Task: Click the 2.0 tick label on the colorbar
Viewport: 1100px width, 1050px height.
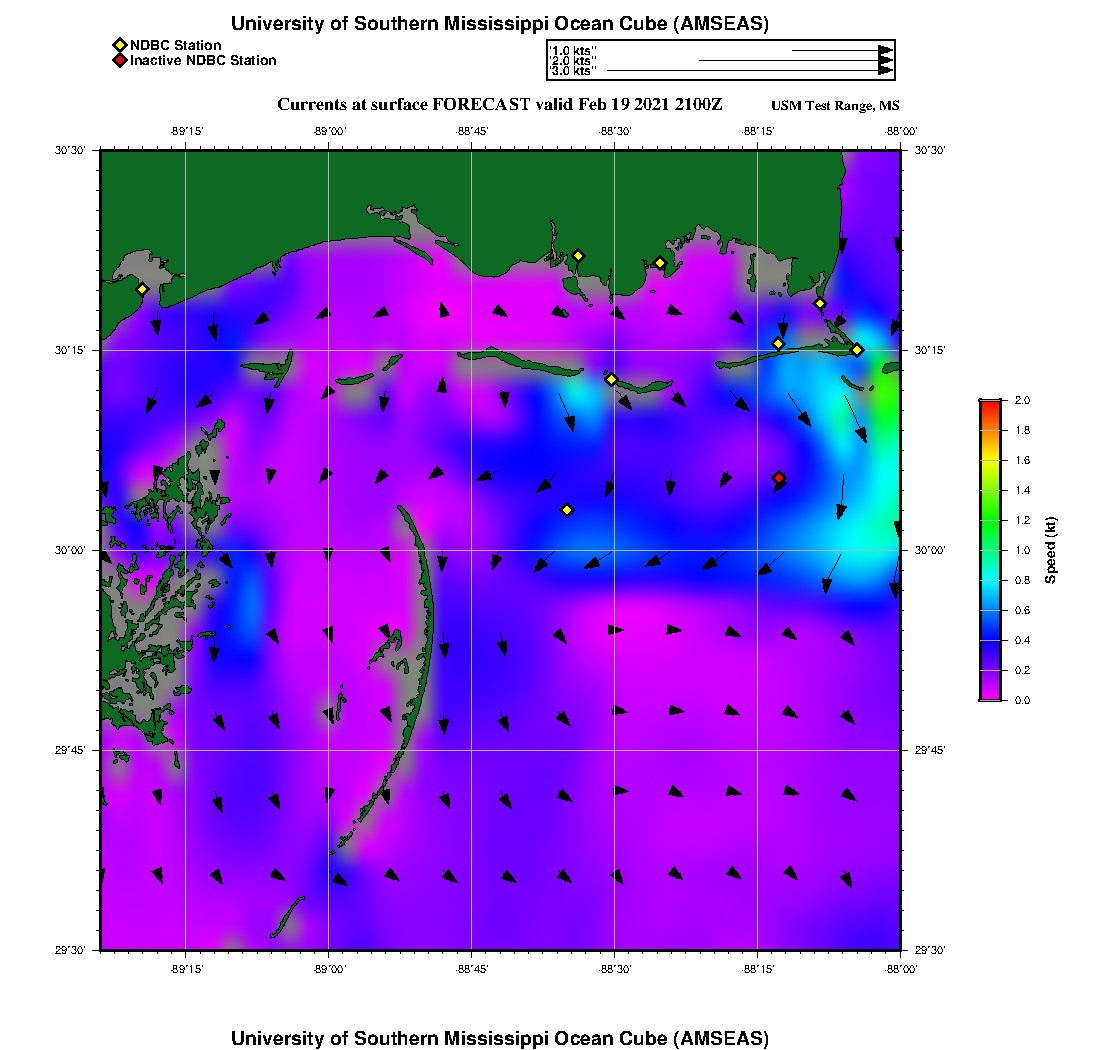Action: tap(1023, 400)
